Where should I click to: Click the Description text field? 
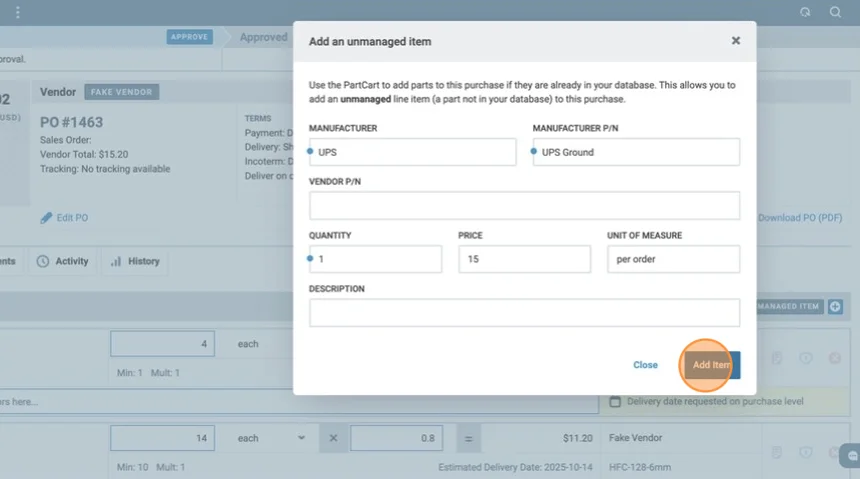tap(524, 313)
